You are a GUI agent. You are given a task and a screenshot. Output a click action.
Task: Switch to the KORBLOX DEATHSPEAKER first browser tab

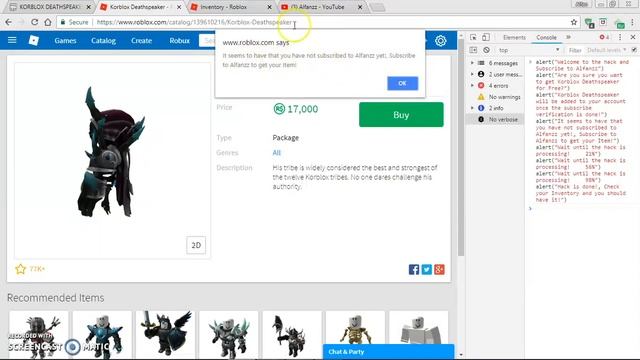tap(50, 7)
